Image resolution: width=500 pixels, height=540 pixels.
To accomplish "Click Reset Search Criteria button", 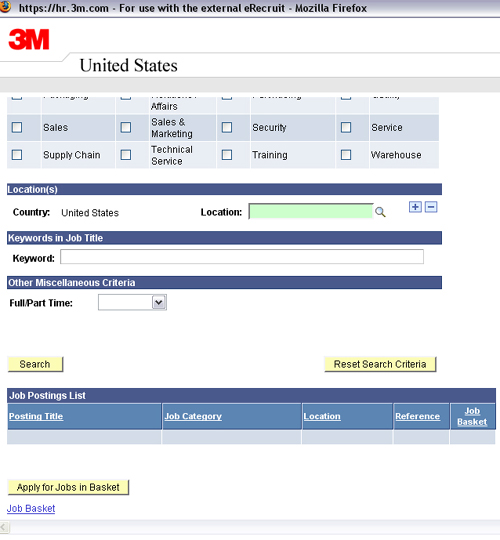I will click(x=380, y=364).
